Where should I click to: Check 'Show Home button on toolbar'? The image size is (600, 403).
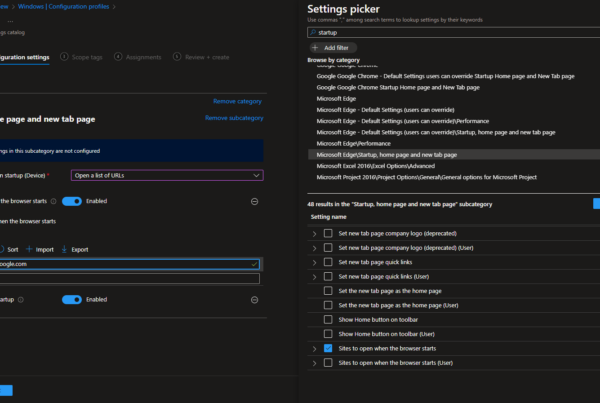coord(328,320)
